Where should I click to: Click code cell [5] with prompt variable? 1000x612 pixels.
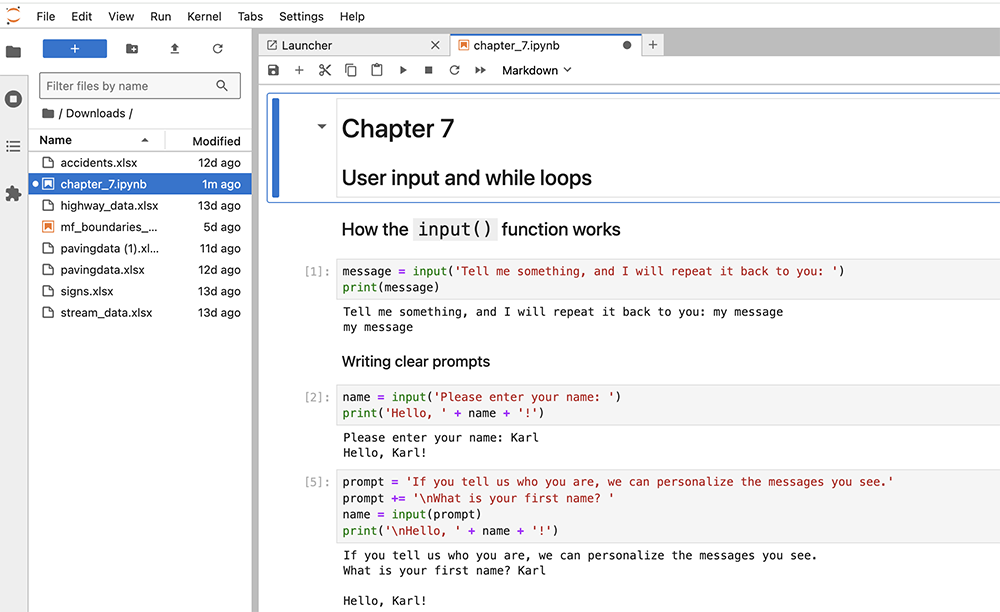pos(670,506)
